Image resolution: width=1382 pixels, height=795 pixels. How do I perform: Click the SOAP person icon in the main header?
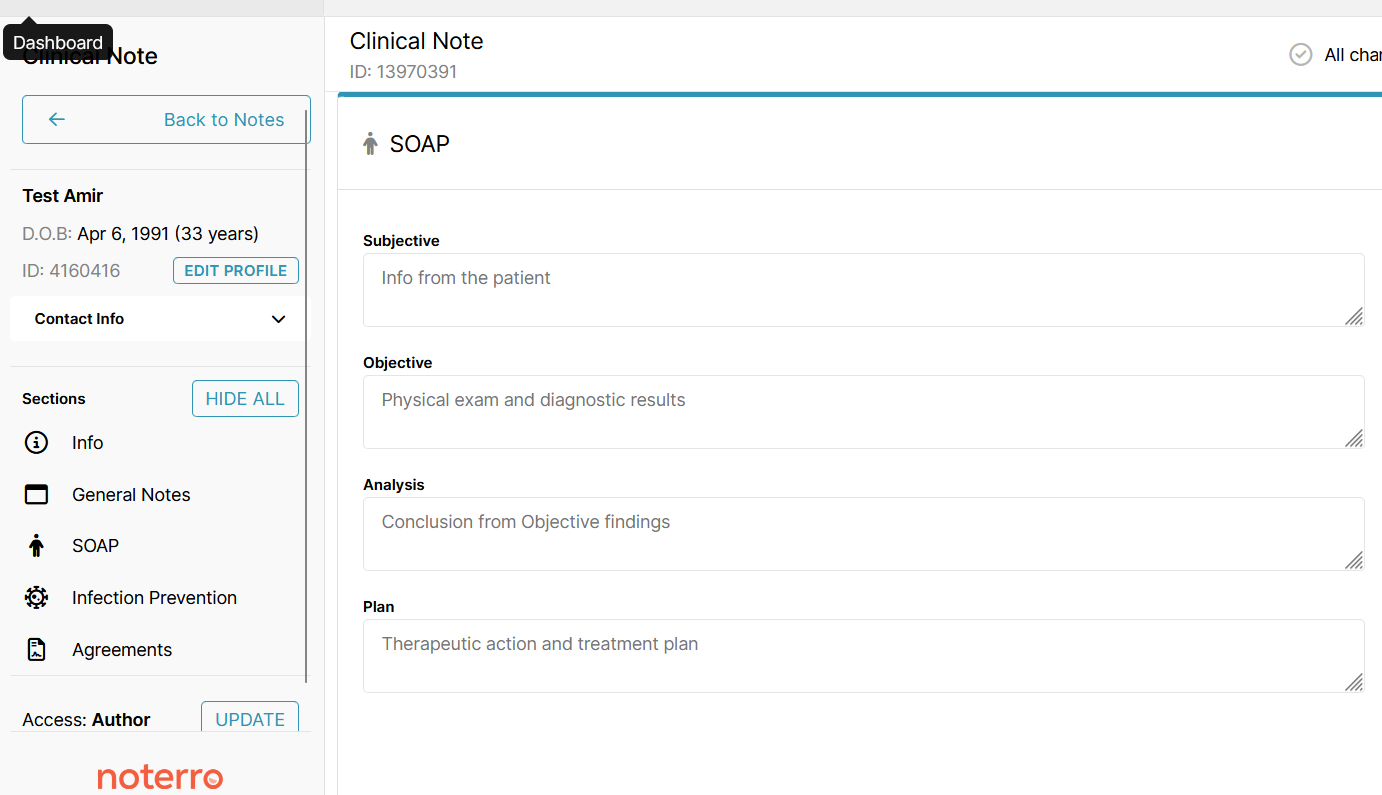pyautogui.click(x=370, y=143)
